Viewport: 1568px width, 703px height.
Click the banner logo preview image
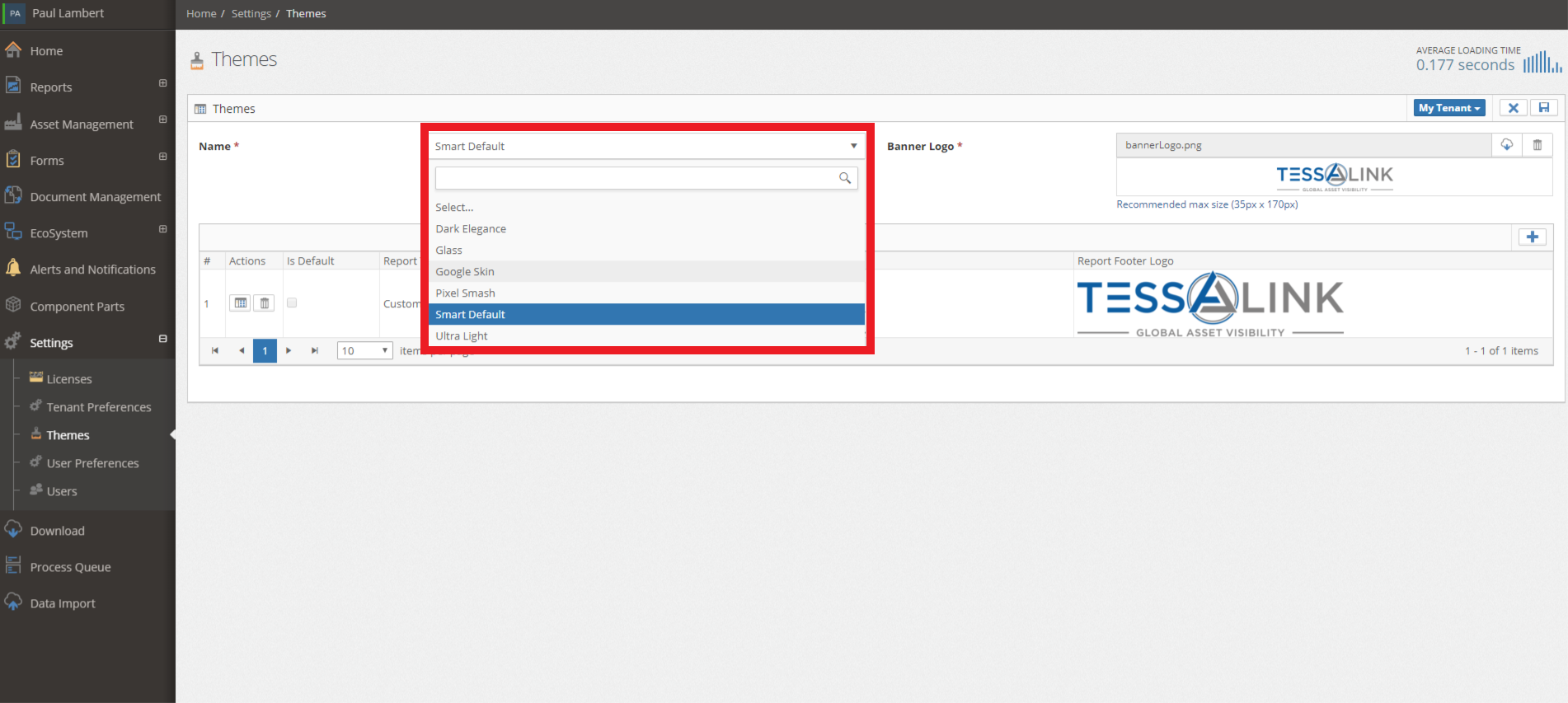click(x=1335, y=177)
